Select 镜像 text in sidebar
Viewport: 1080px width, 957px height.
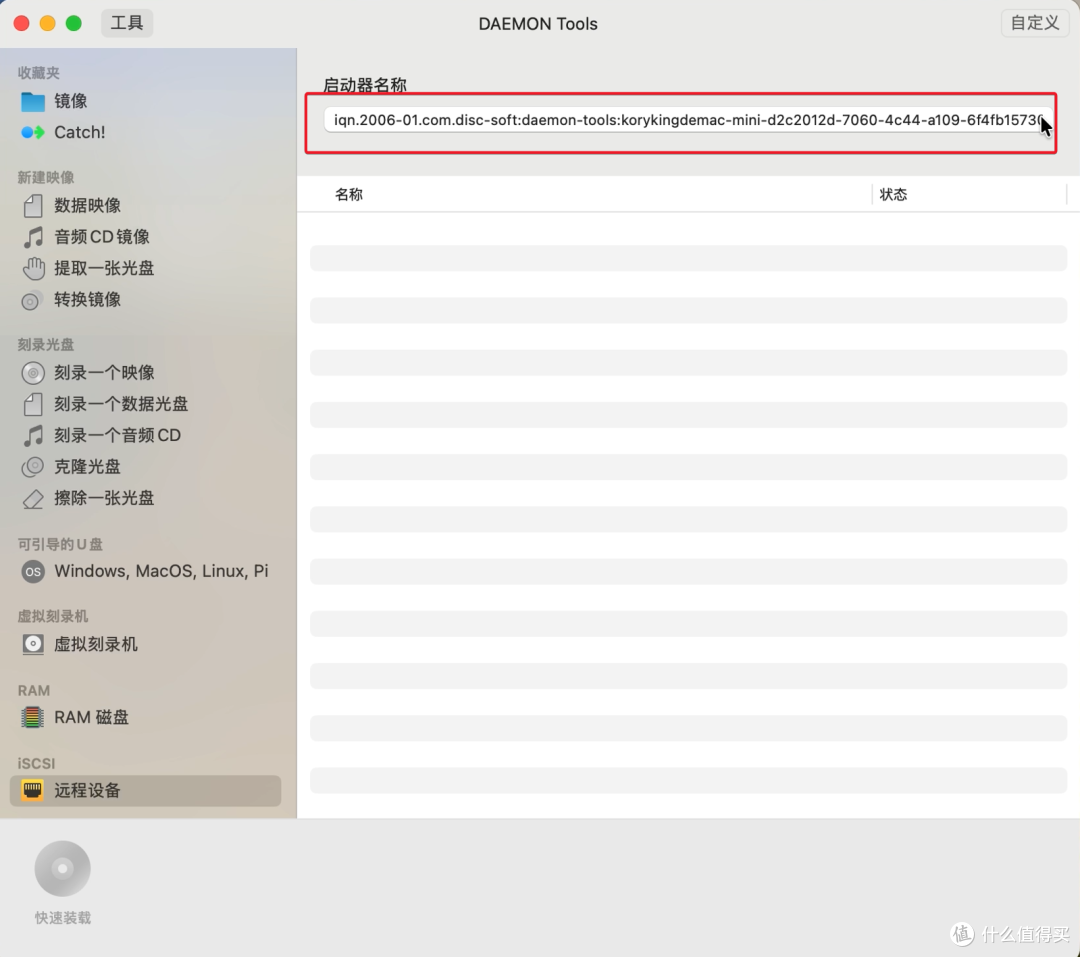point(70,101)
